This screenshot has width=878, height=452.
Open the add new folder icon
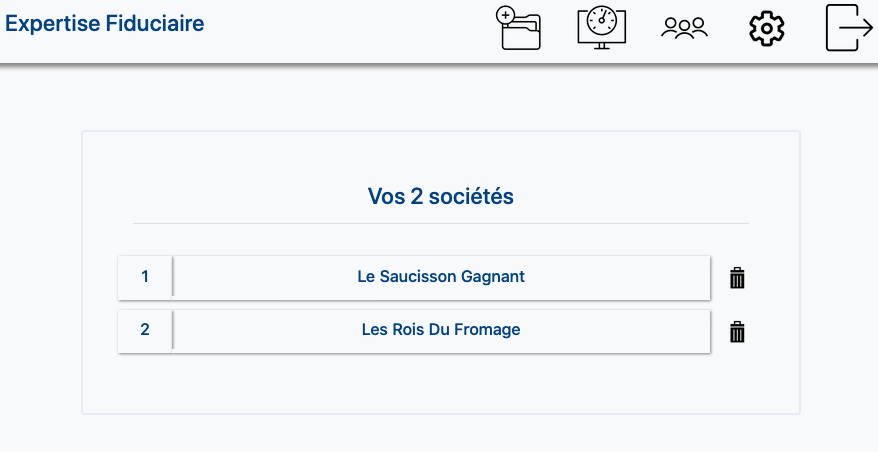point(519,27)
